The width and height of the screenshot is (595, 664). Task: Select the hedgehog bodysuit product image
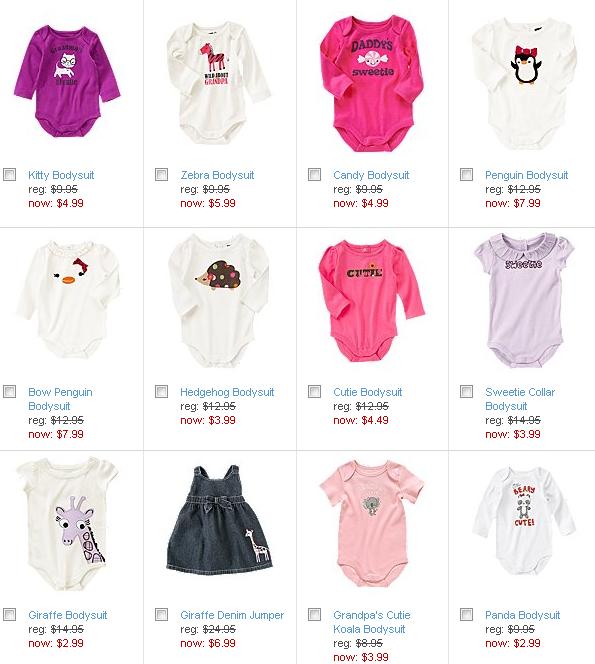(219, 300)
